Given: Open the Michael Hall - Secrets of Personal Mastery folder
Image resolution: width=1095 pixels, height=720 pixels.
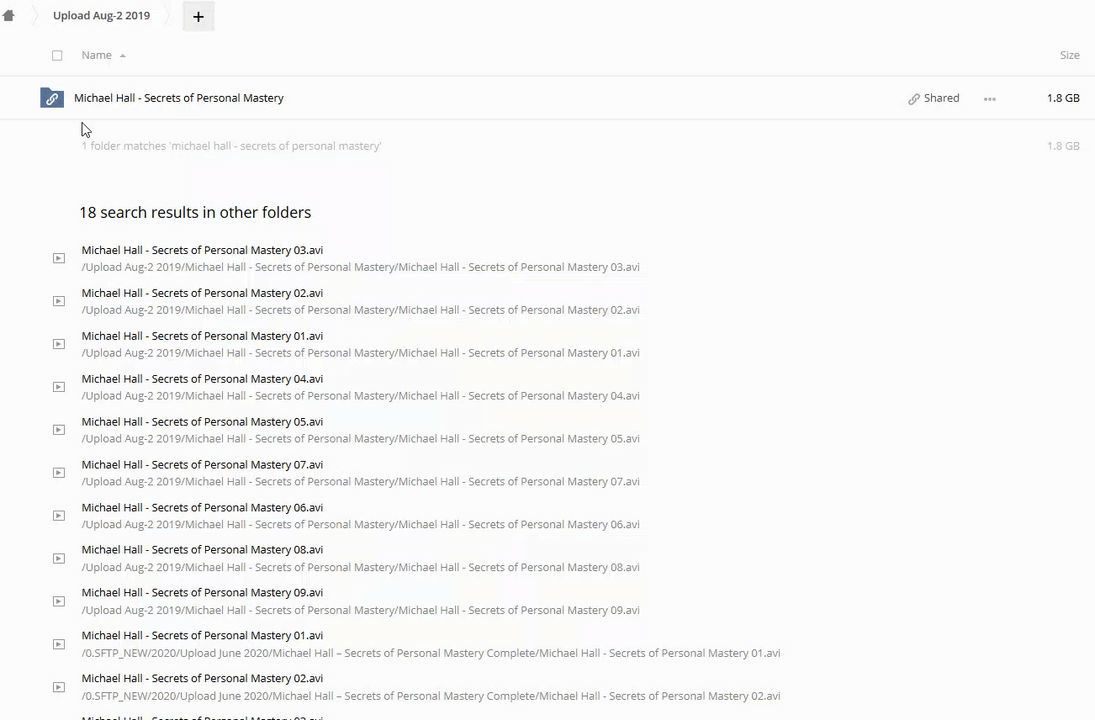Looking at the screenshot, I should (179, 98).
